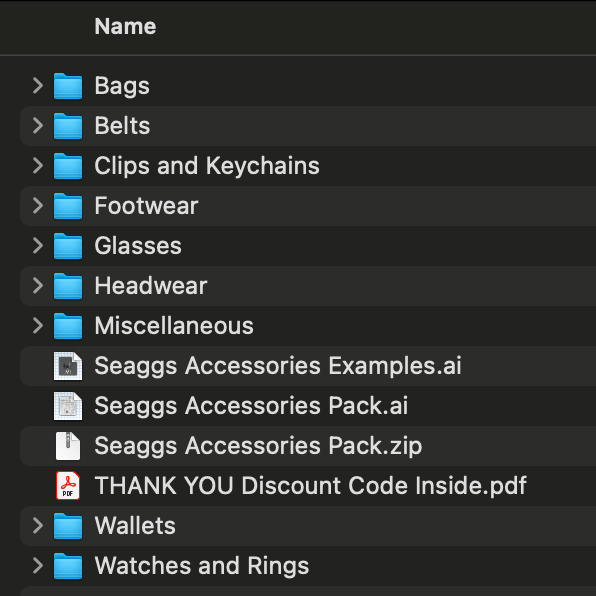596x596 pixels.
Task: Click 'THANK YOU Discount Code Inside.pdf' name
Action: click(x=311, y=487)
